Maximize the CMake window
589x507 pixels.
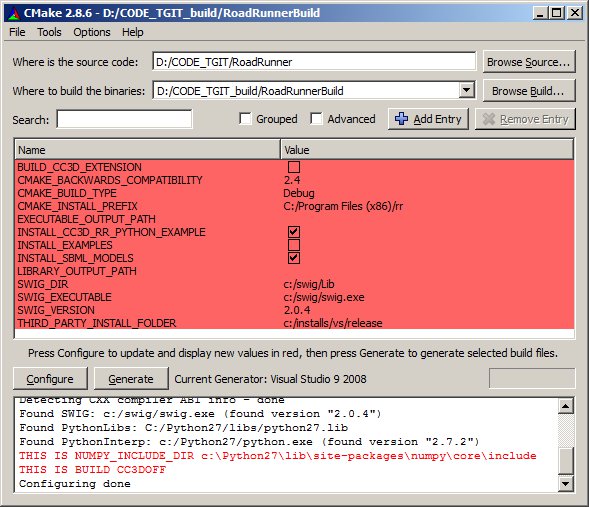pos(556,13)
